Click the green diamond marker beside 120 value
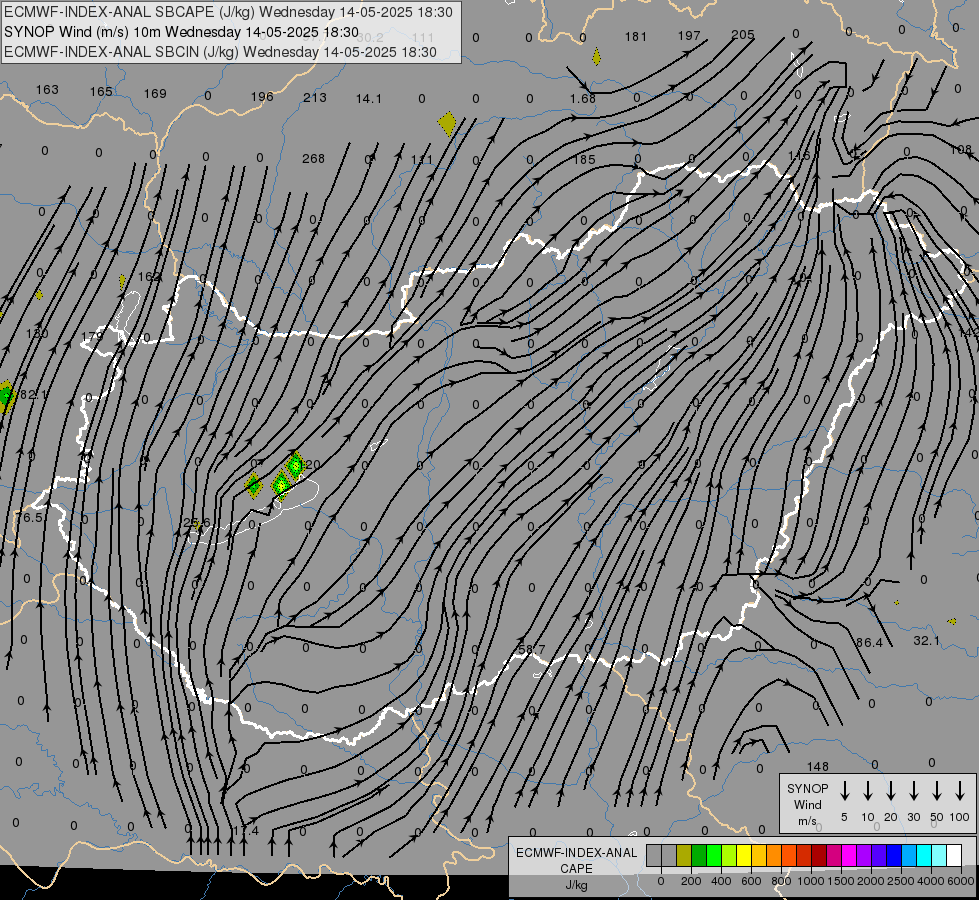 [x=295, y=465]
